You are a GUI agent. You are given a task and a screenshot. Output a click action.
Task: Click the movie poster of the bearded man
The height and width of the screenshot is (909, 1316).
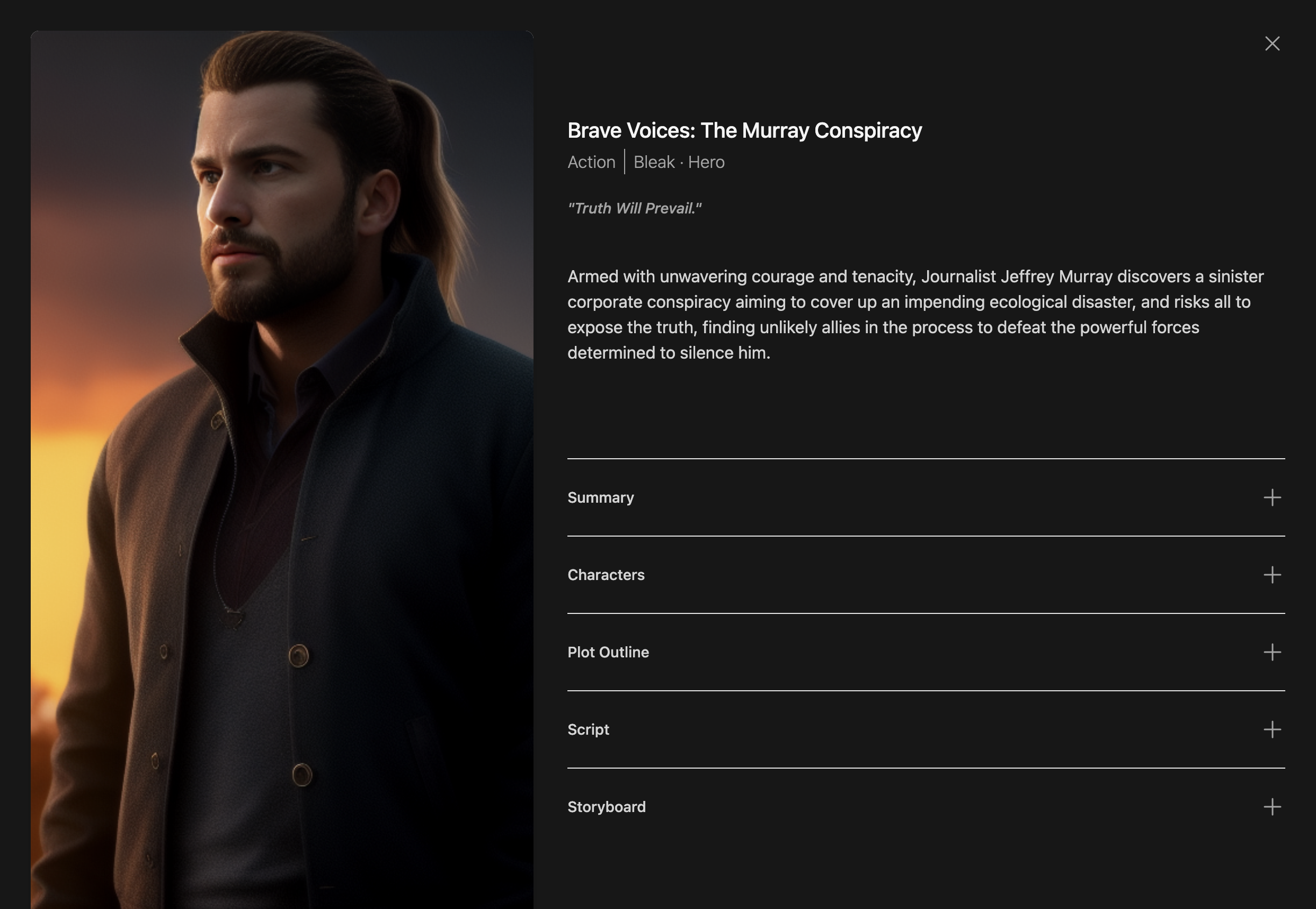coord(282,470)
